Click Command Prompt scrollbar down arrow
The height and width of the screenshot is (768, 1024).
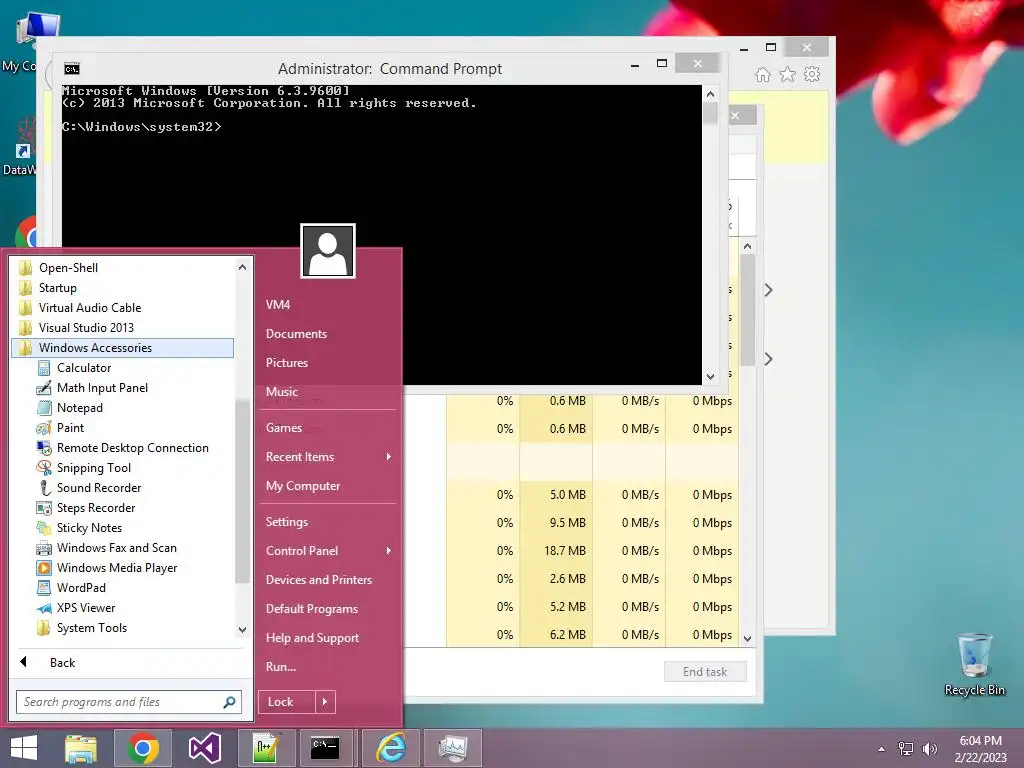pos(711,376)
